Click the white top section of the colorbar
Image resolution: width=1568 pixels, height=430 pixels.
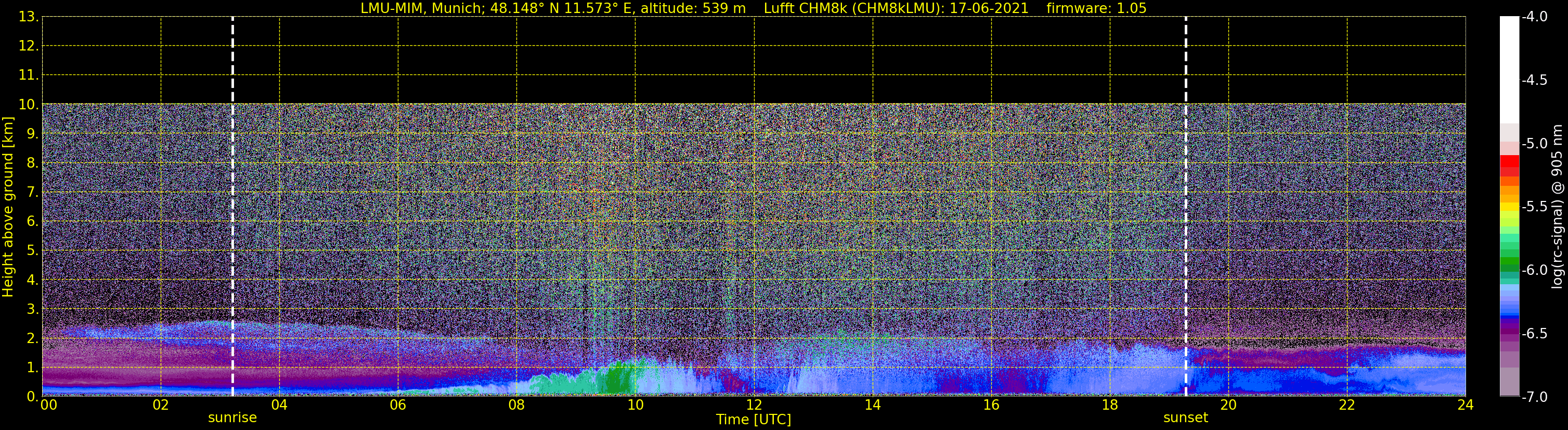(1510, 70)
